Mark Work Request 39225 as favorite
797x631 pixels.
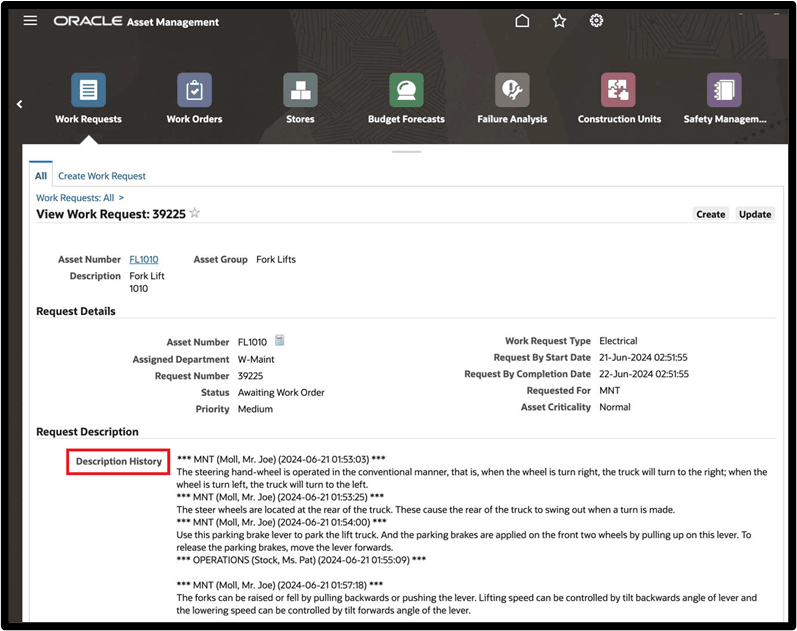(195, 213)
